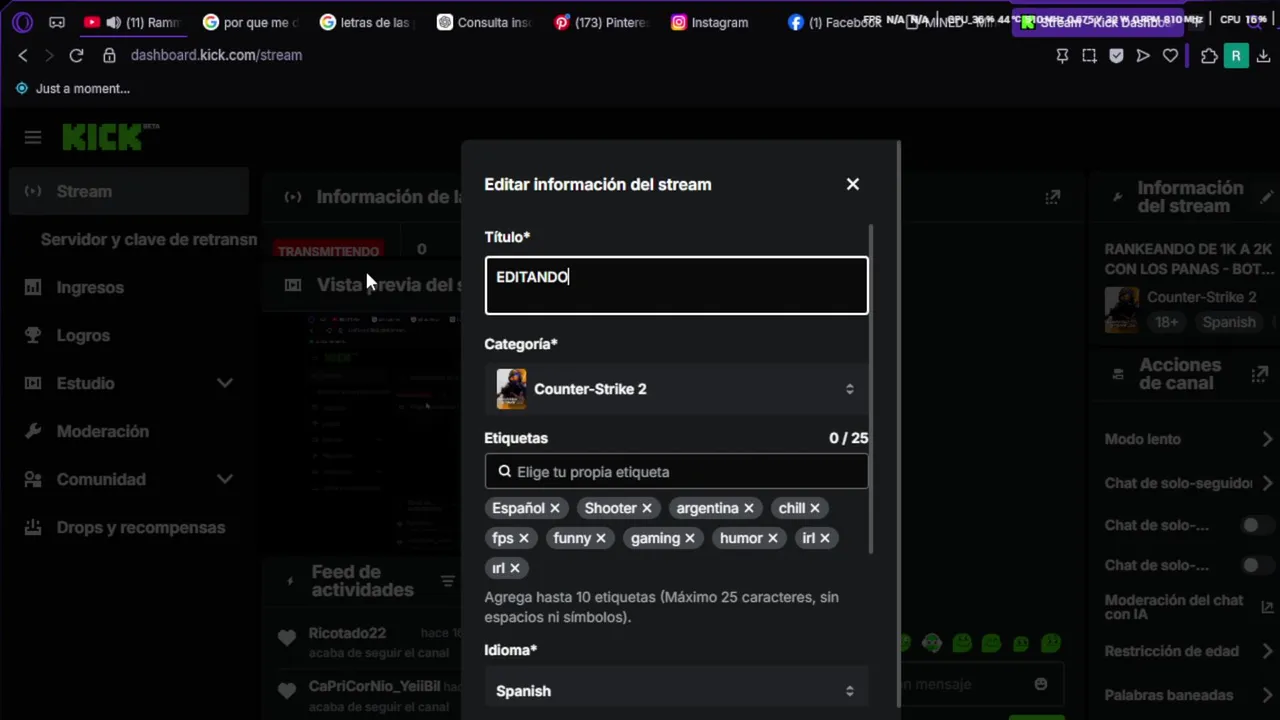This screenshot has width=1280, height=720.
Task: Expand the Palabras baneadas option
Action: (1267, 695)
